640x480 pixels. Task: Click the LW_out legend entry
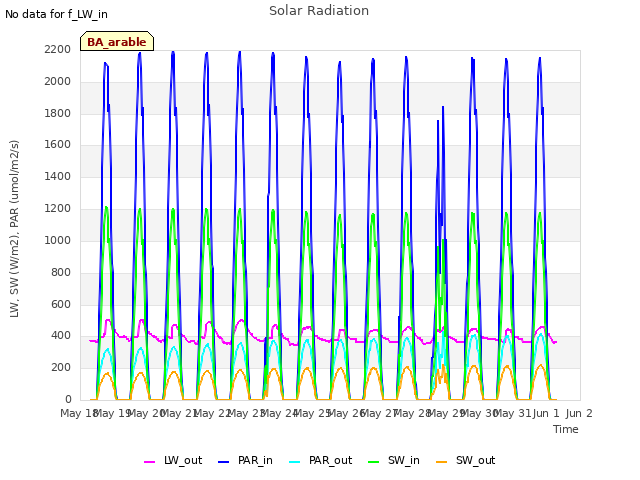[x=173, y=461]
